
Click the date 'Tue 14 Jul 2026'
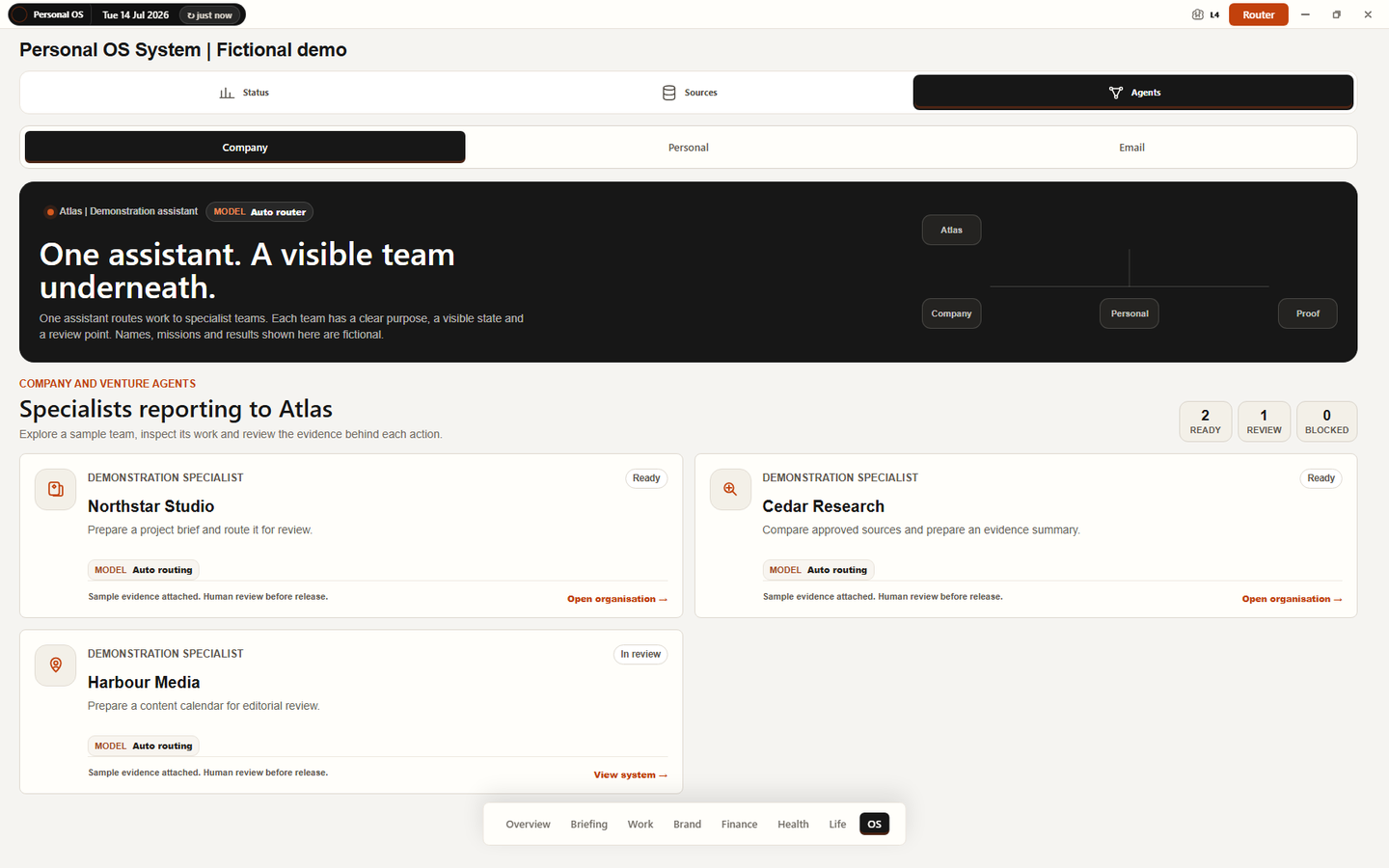[x=135, y=14]
